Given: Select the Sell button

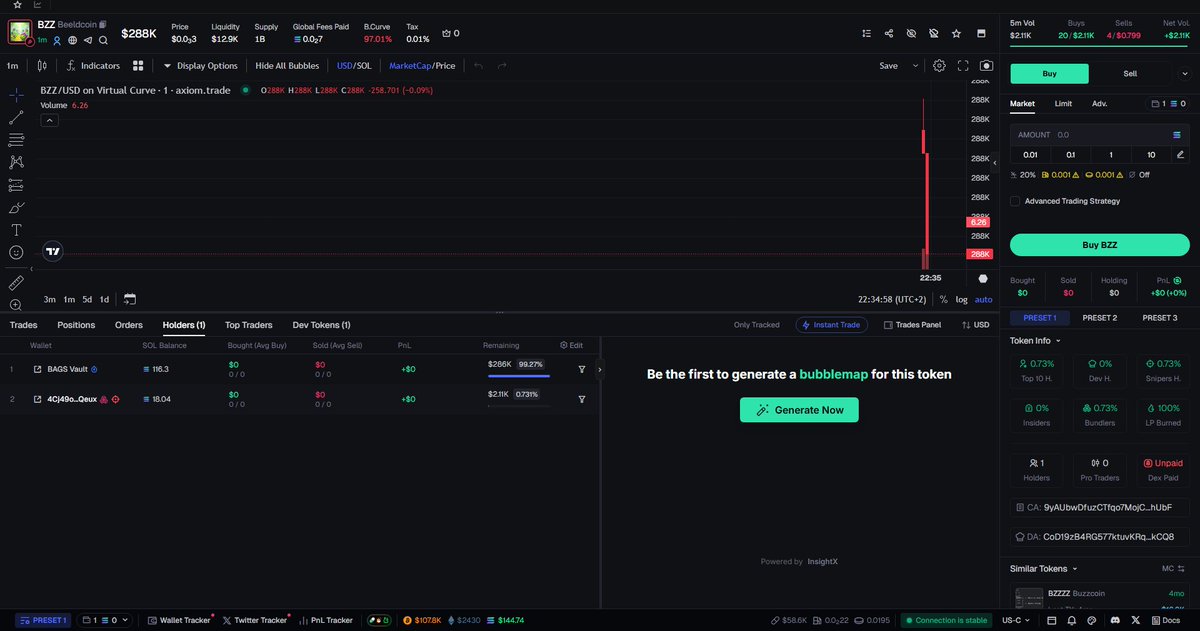Looking at the screenshot, I should 1130,73.
